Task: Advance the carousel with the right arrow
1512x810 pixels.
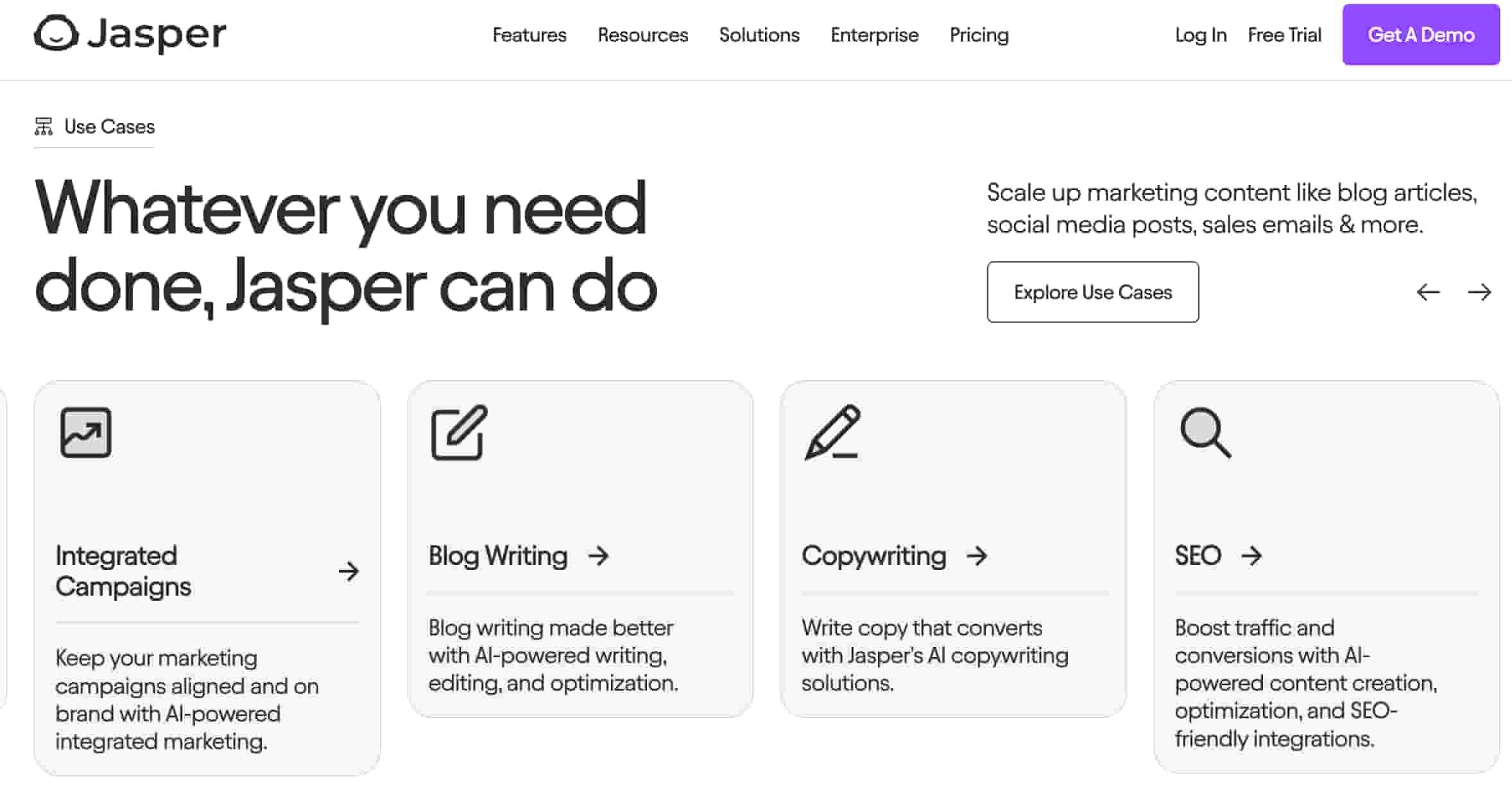Action: pyautogui.click(x=1481, y=292)
